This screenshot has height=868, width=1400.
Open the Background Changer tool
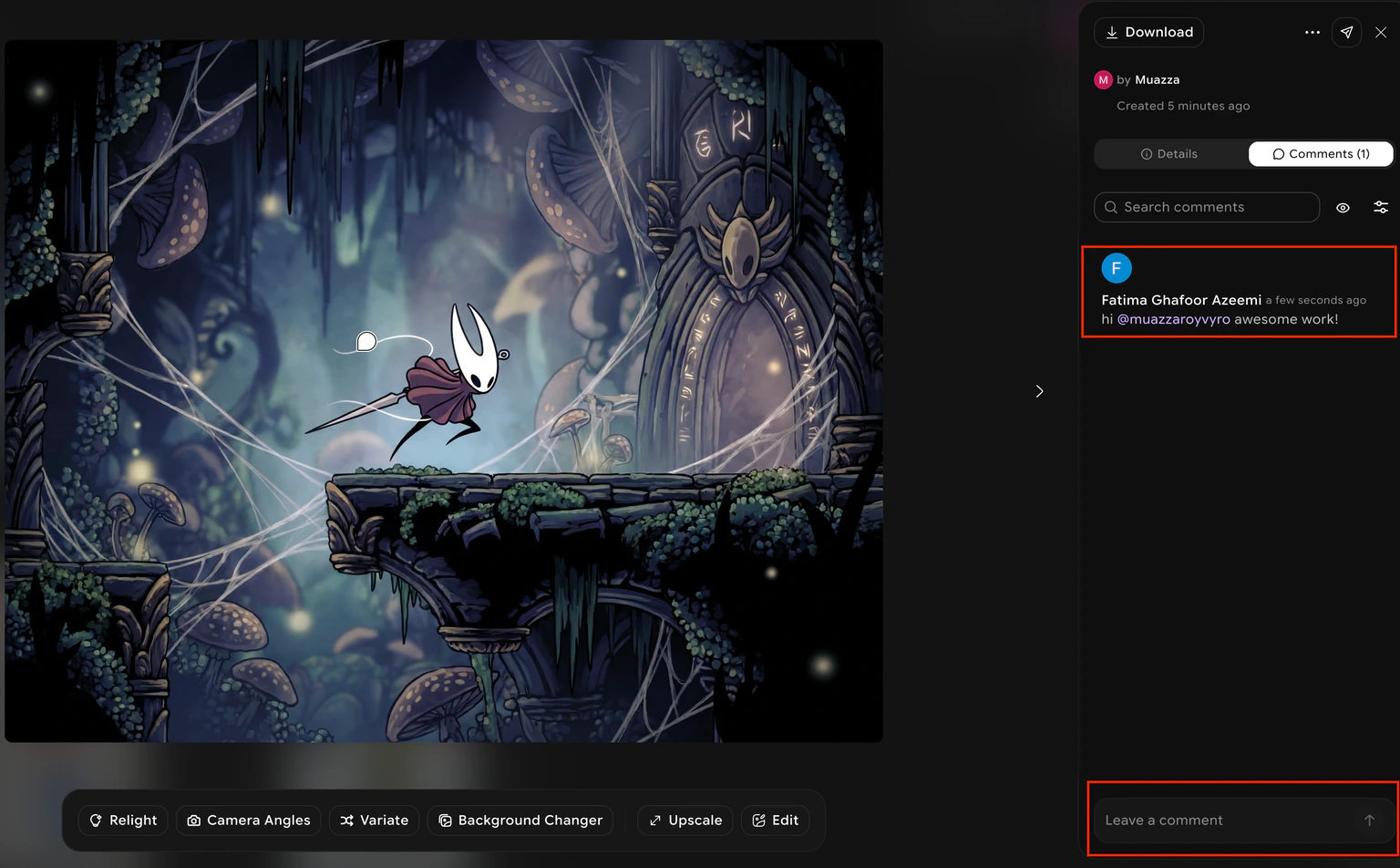coord(520,821)
